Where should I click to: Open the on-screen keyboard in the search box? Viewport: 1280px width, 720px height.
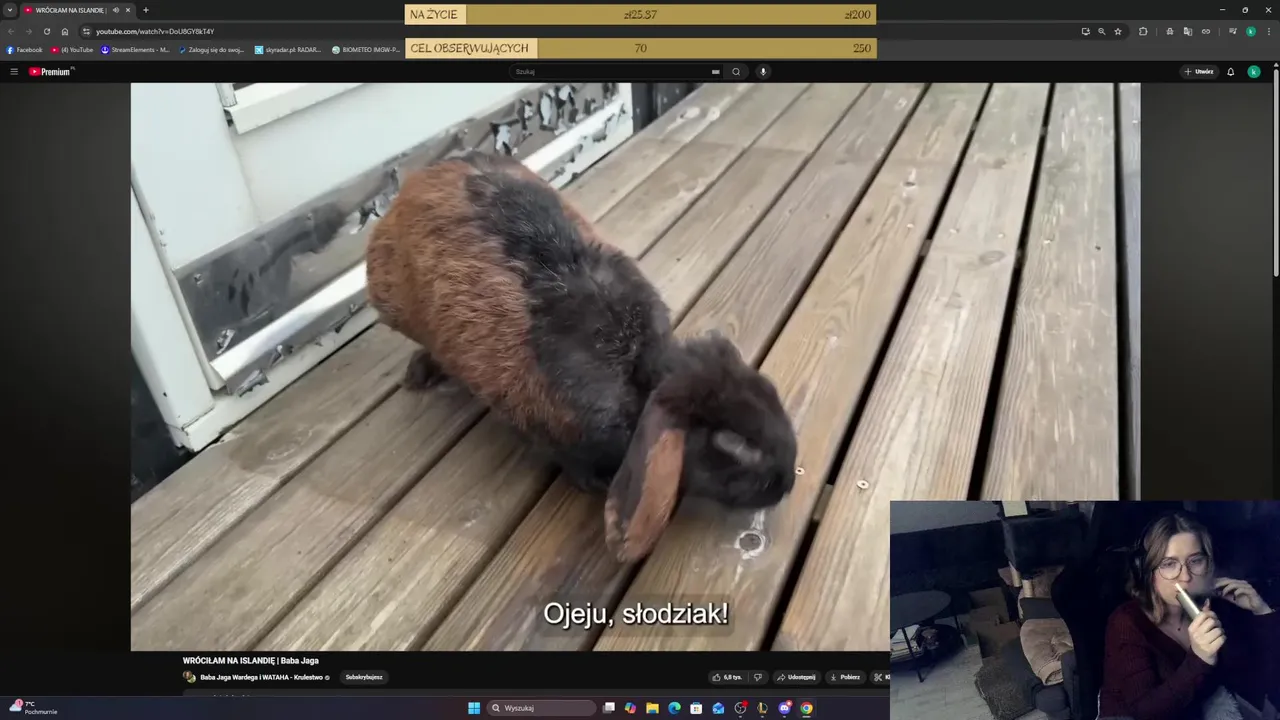point(715,72)
